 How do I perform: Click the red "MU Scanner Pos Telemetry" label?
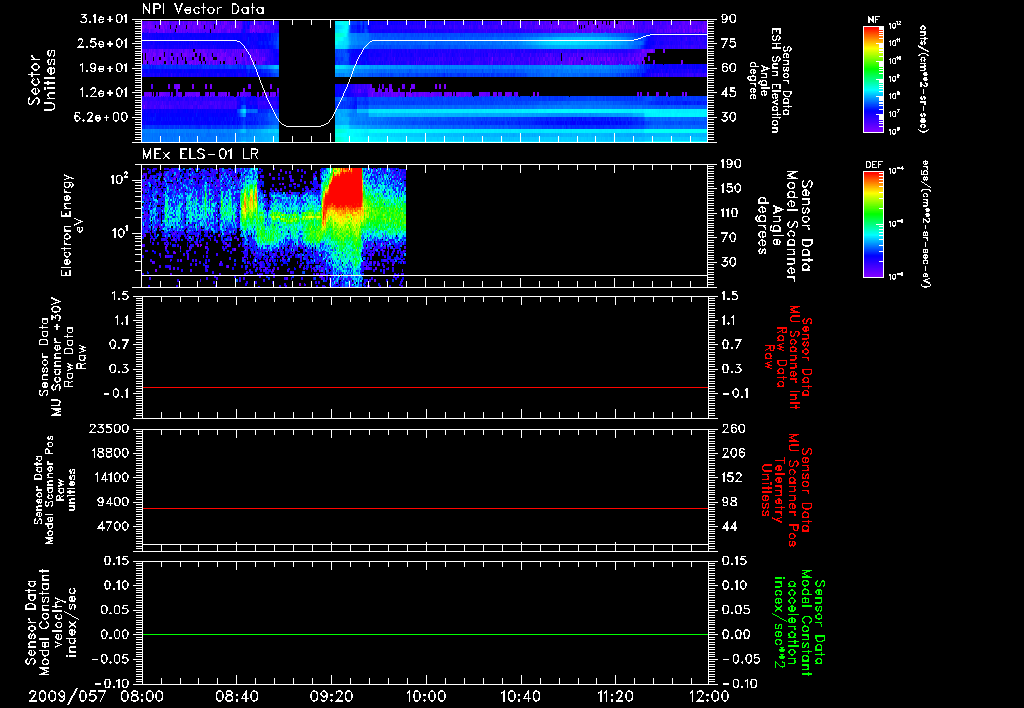[x=787, y=490]
